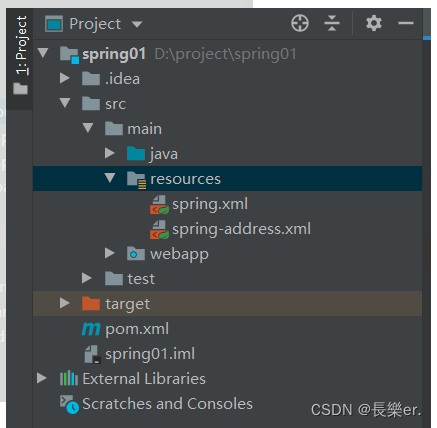Viewport: 437px width, 428px height.
Task: Click the .idea folder icon
Action: tap(91, 79)
